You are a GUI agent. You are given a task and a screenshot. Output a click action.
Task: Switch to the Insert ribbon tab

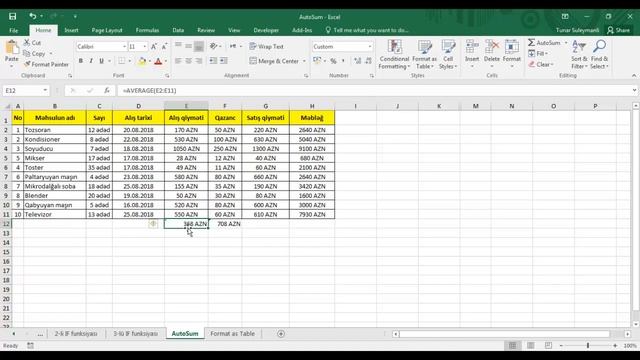71,30
